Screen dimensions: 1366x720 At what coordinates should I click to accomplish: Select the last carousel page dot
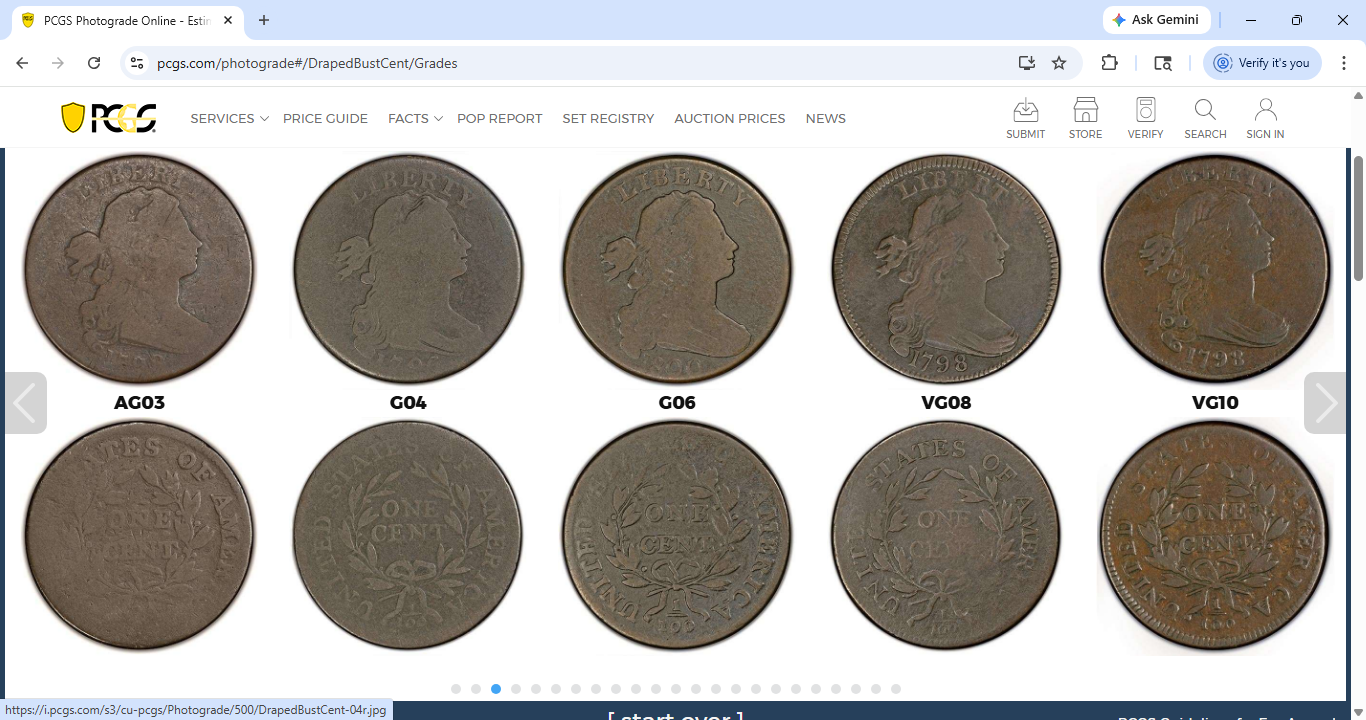896,689
